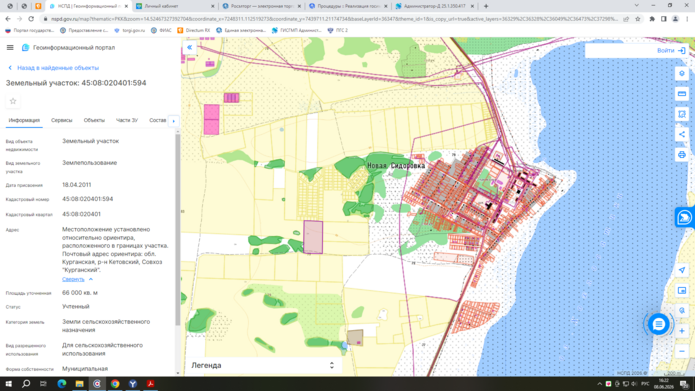Switch to the Администратор-Д browser tab
695x391 pixels.
(434, 6)
